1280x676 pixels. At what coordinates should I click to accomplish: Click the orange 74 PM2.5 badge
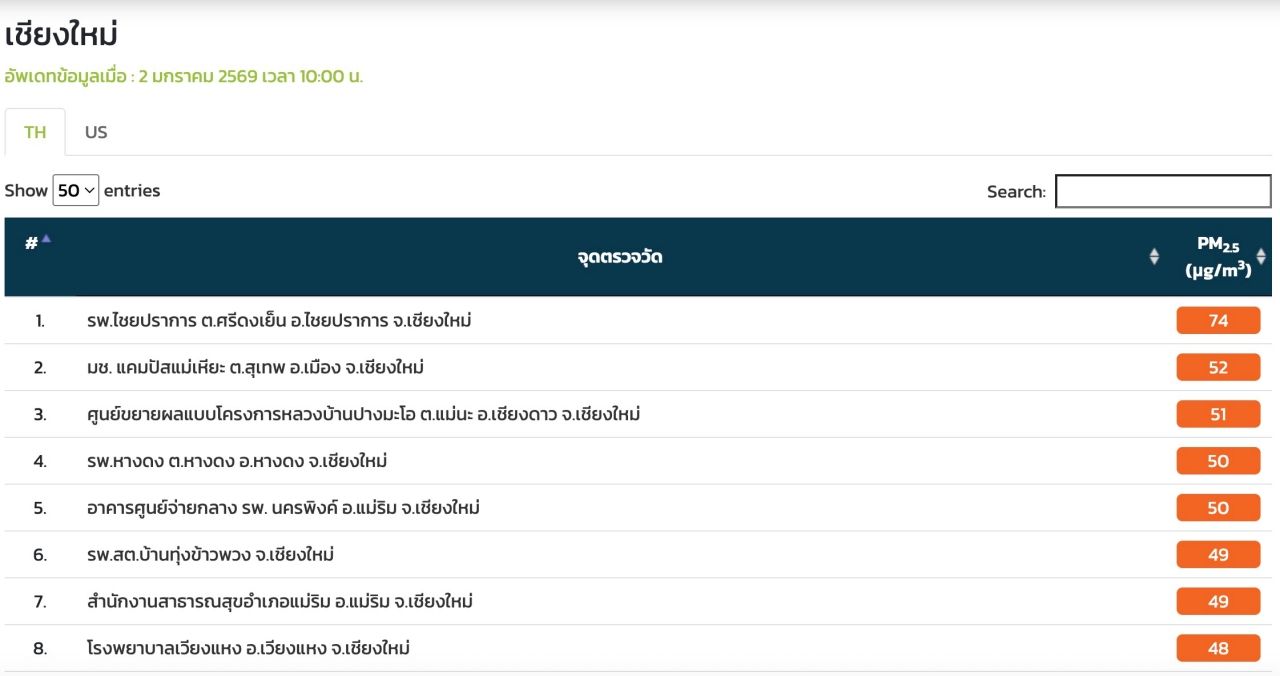[1217, 321]
